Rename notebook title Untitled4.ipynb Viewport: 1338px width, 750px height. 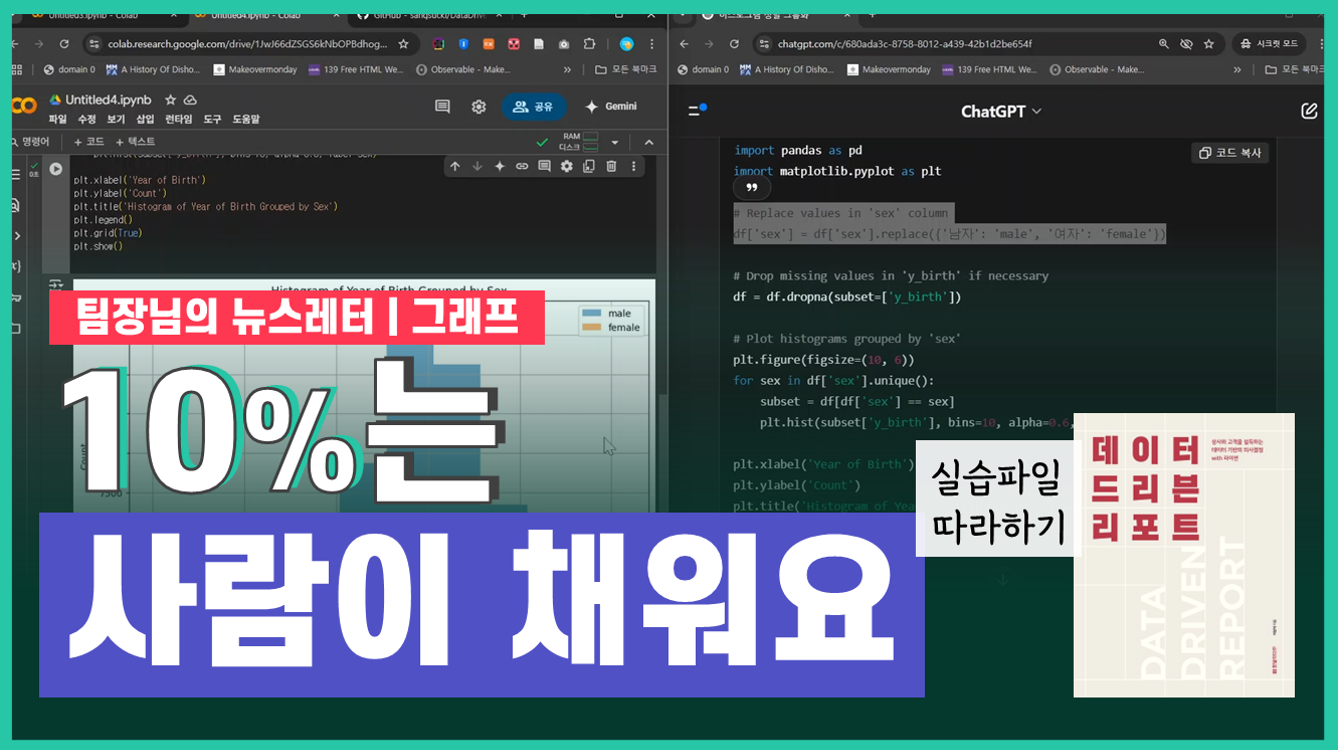point(108,100)
